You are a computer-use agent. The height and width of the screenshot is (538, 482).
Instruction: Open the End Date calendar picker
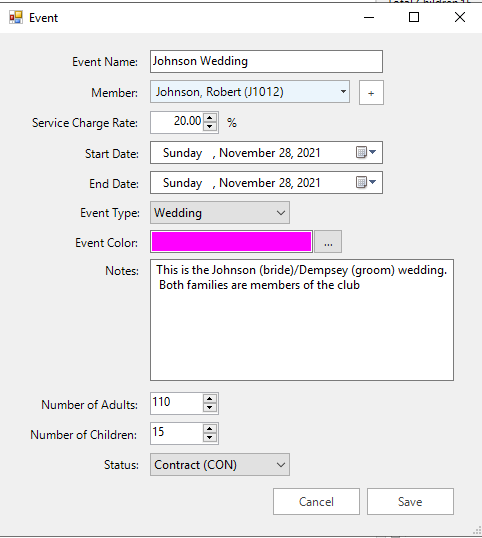point(366,182)
